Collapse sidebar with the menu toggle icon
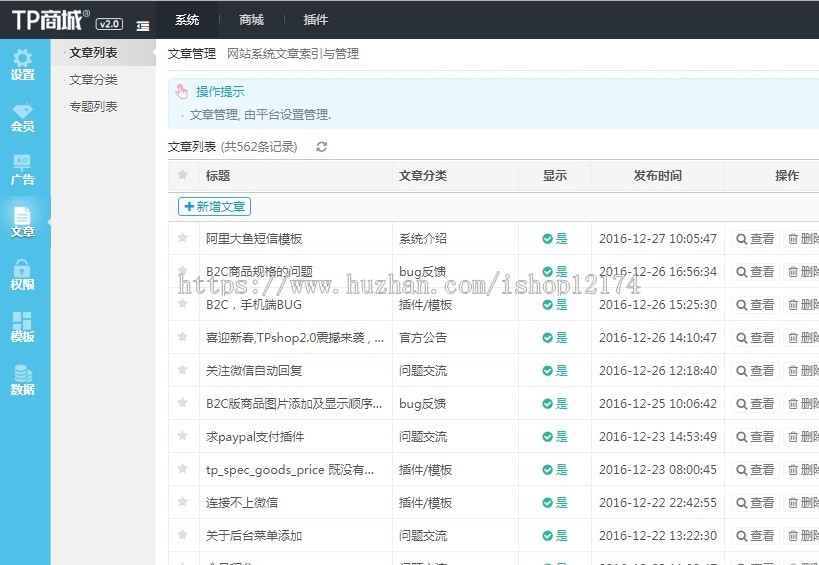Viewport: 819px width, 565px height. 143,26
